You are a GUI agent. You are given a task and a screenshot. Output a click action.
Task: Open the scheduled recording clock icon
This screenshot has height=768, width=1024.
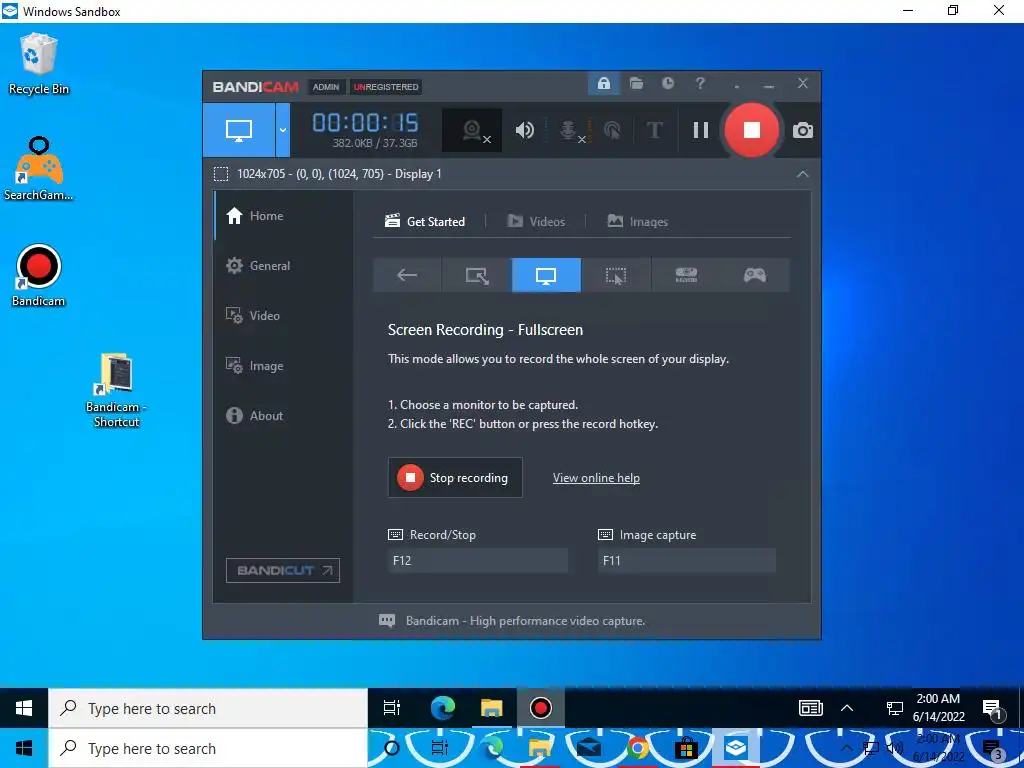(667, 84)
